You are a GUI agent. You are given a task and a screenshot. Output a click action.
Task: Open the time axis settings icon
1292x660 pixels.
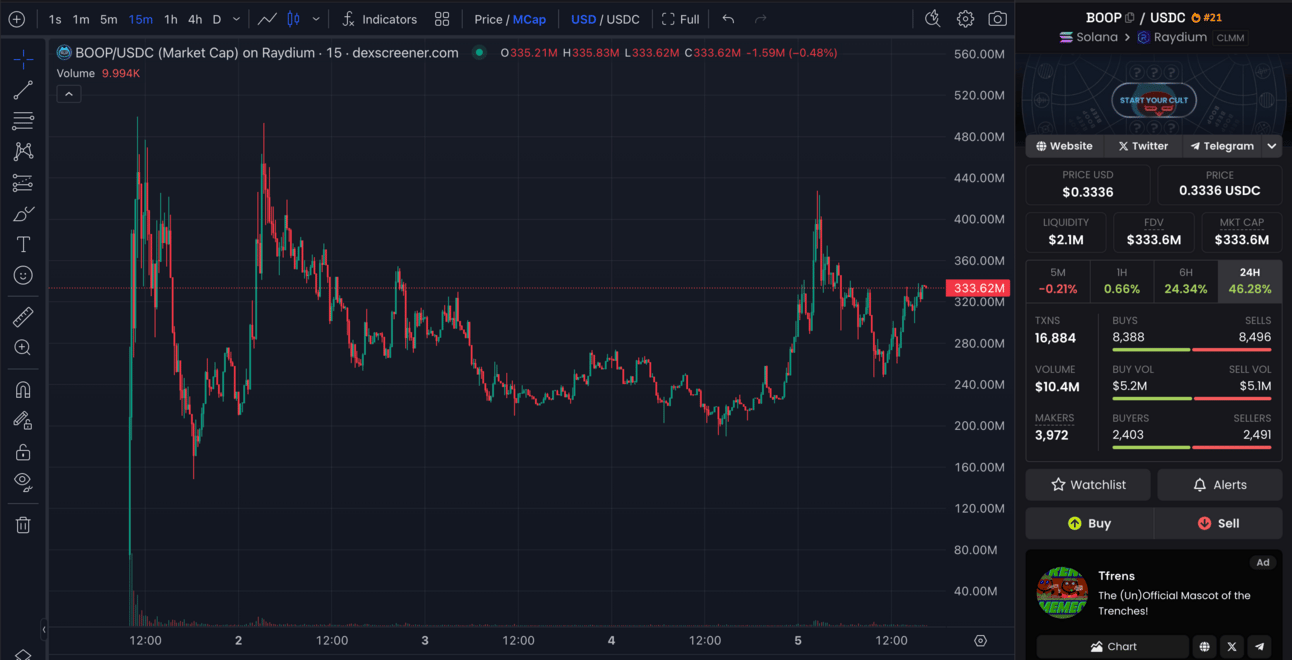tap(980, 640)
